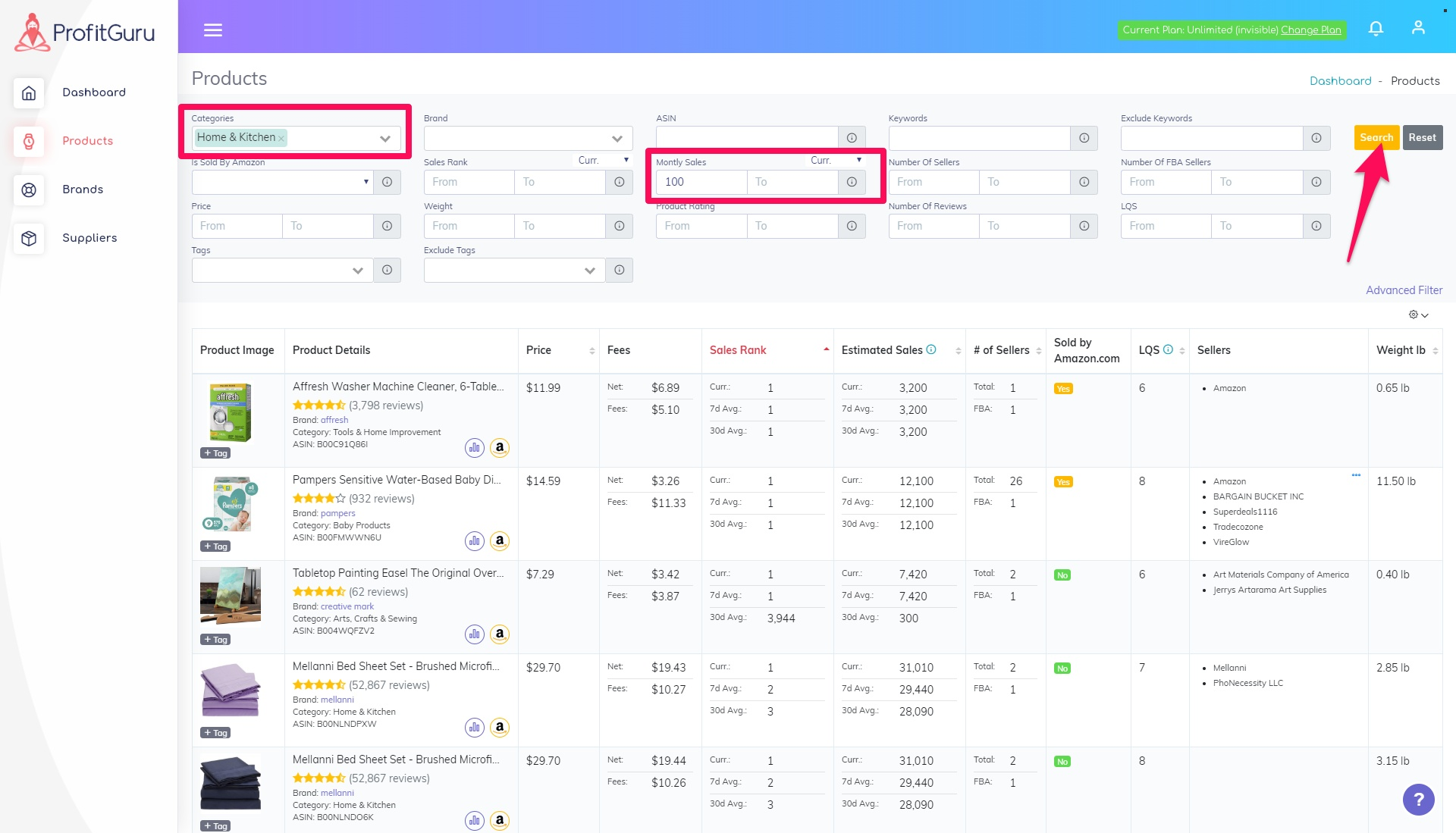The height and width of the screenshot is (833, 1456).
Task: Click the Monthly Sales info icon
Action: [852, 182]
